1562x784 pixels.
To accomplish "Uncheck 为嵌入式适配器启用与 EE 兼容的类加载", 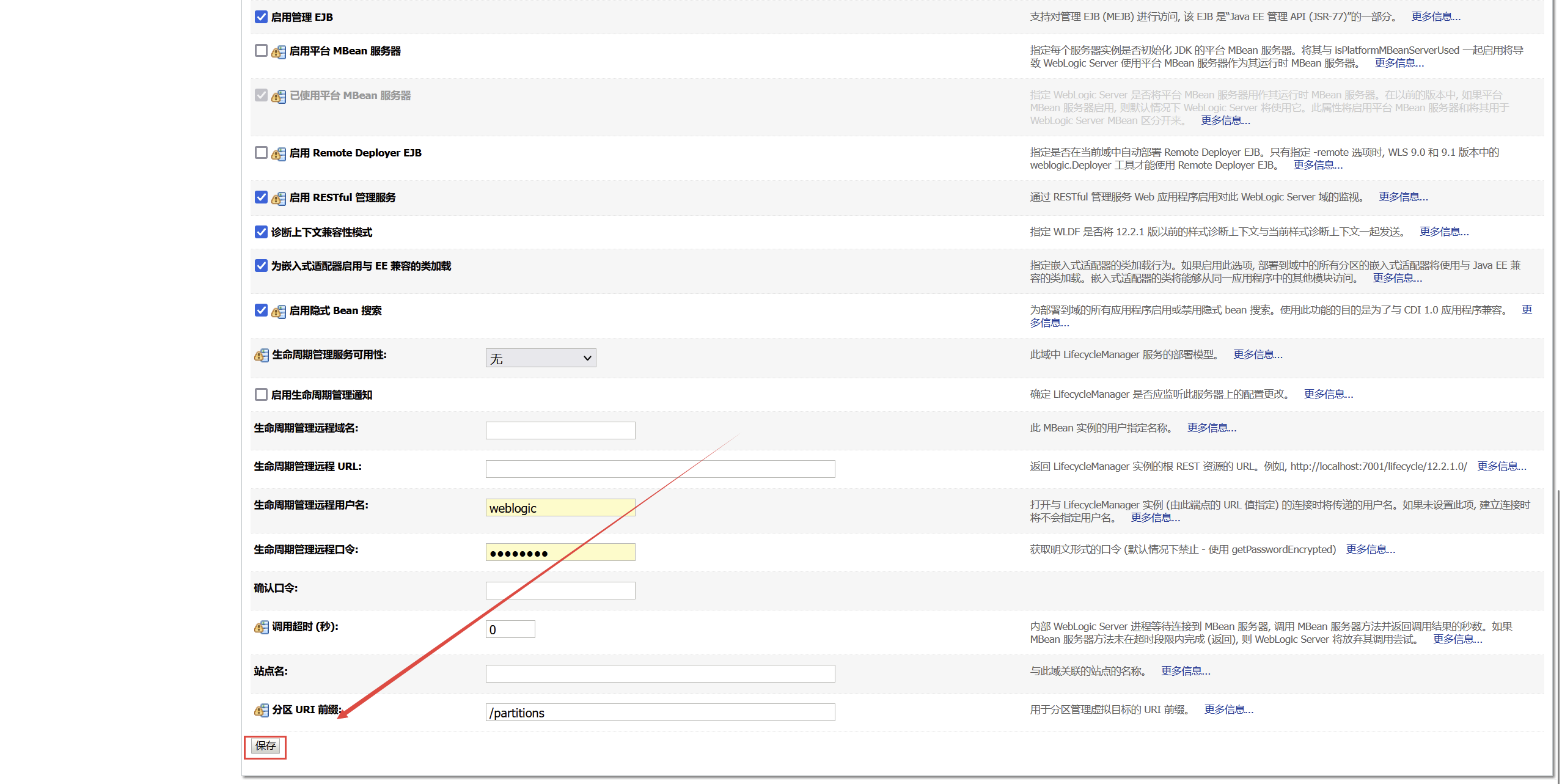I will [261, 265].
